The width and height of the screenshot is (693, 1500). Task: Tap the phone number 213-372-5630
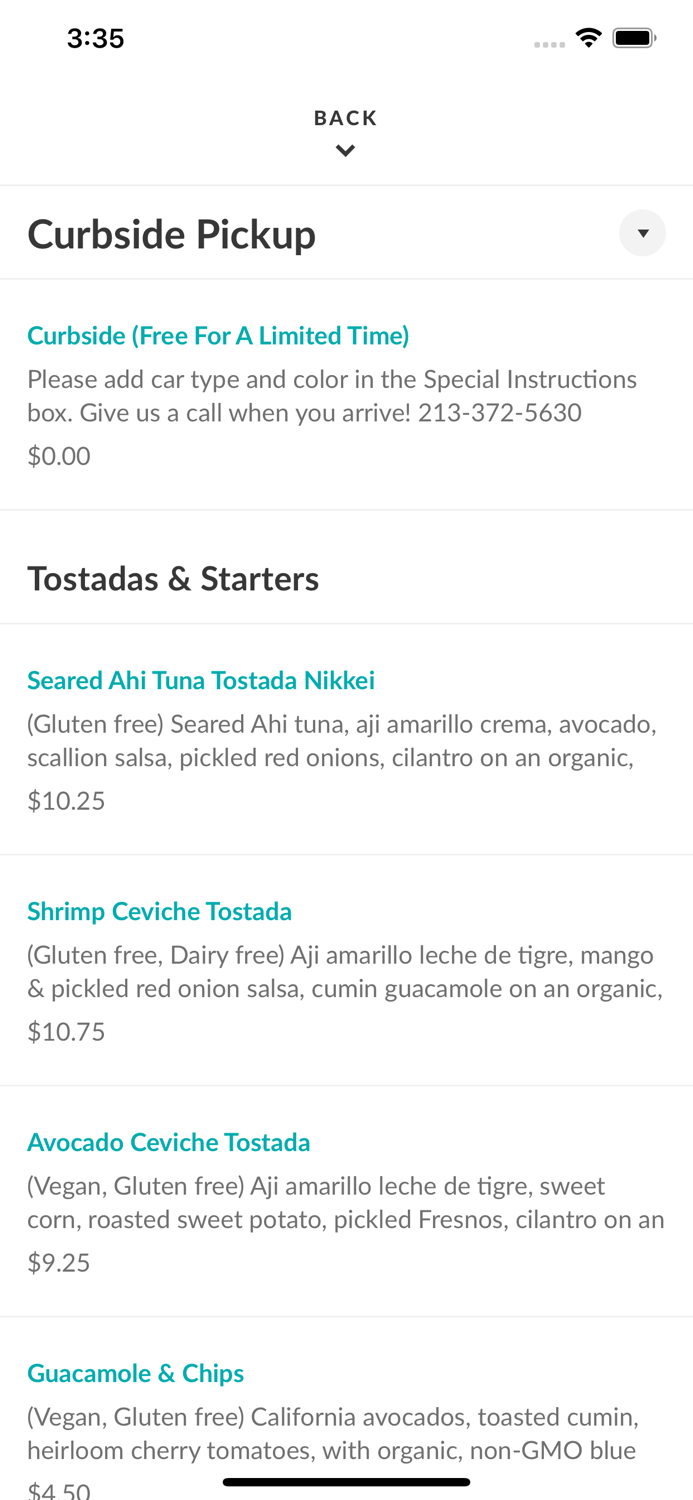click(501, 412)
